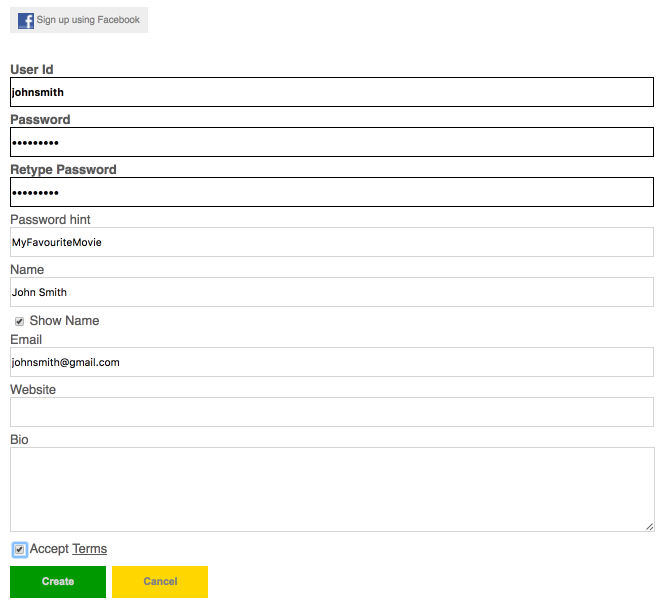Click the Website label
The height and width of the screenshot is (602, 664).
point(33,389)
